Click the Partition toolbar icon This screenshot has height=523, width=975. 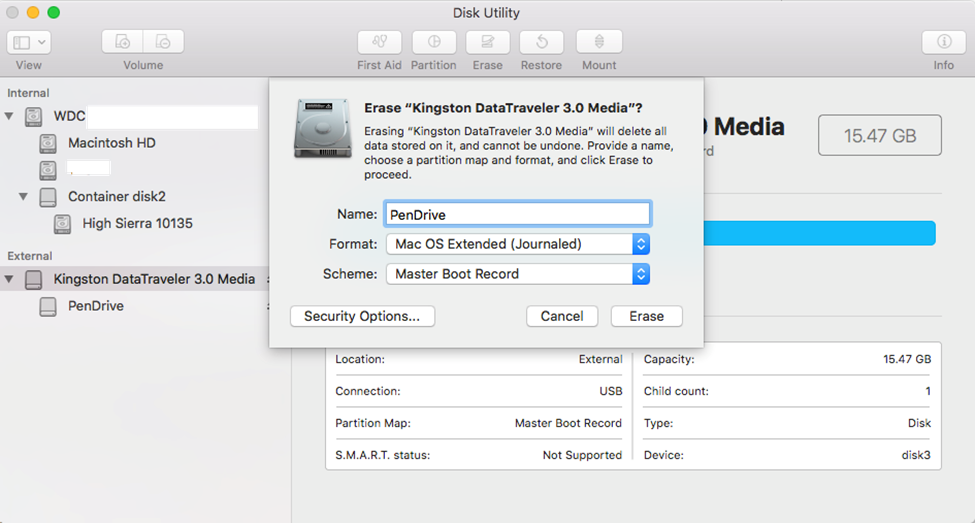click(433, 42)
